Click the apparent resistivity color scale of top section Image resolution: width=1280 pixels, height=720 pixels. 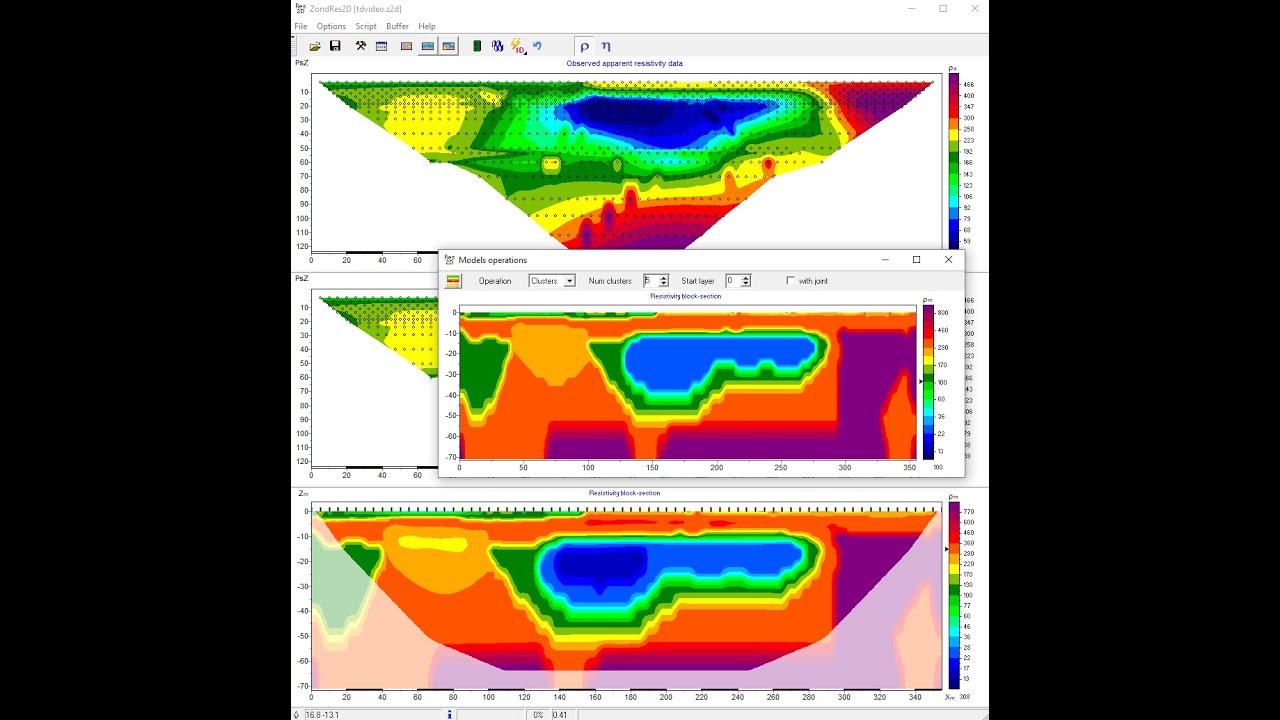point(954,160)
